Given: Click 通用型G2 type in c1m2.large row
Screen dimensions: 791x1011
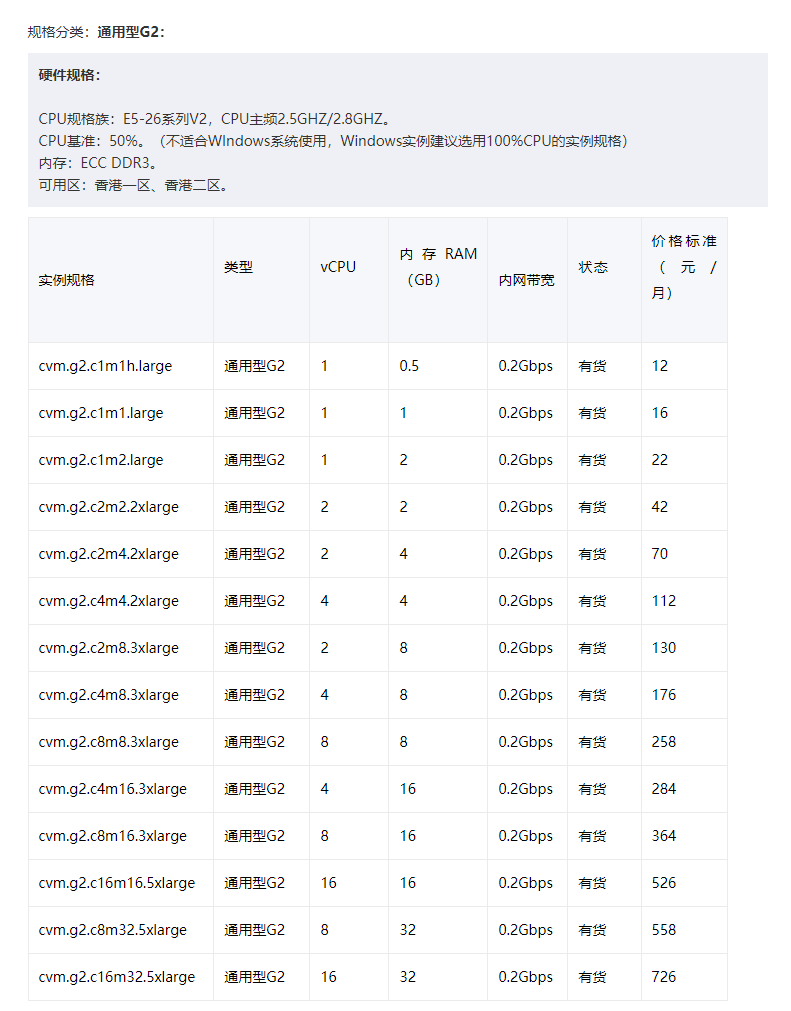Looking at the screenshot, I should (254, 460).
